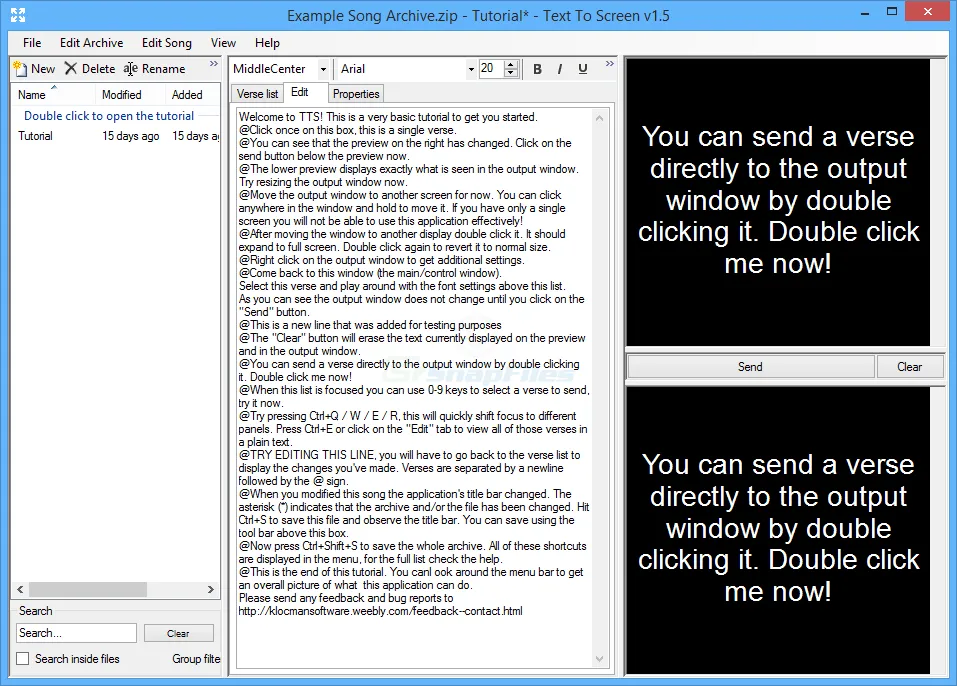
Task: Open the Arial font dropdown
Action: tap(471, 69)
